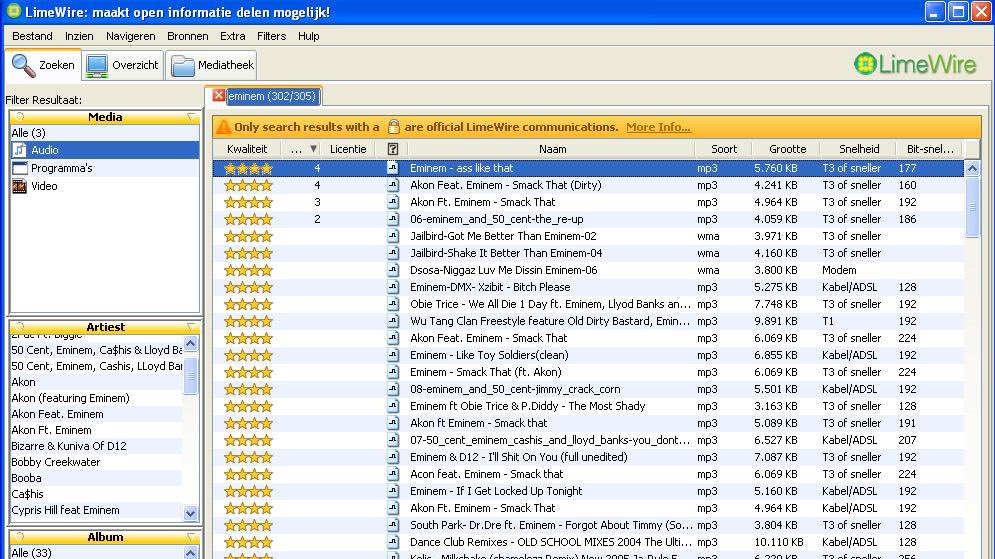Click star rating of Dsosa-Niggaz Luv Me Dissin Eminem-06

coord(248,270)
